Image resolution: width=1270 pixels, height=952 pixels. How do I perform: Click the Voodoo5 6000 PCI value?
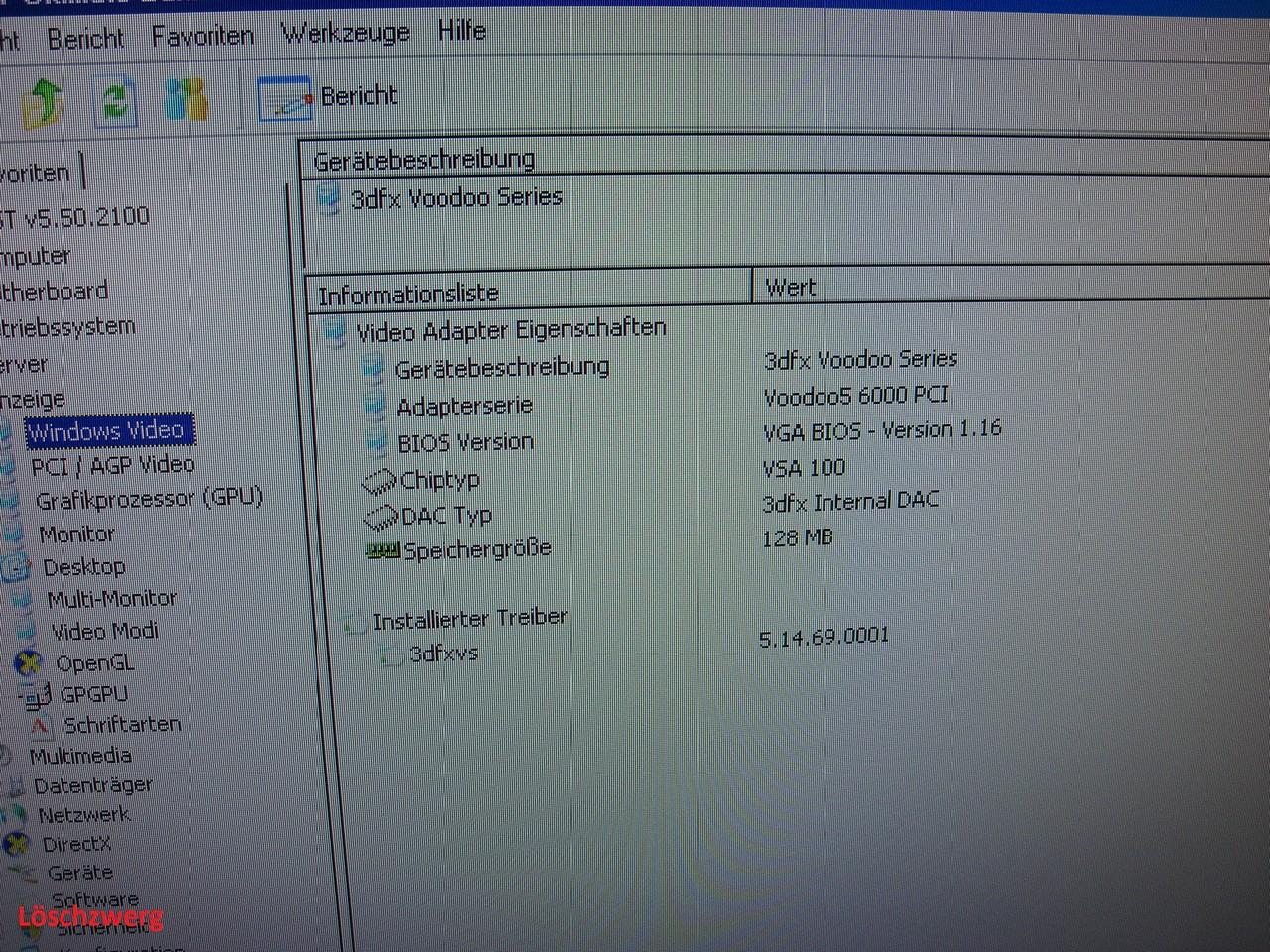(x=856, y=395)
